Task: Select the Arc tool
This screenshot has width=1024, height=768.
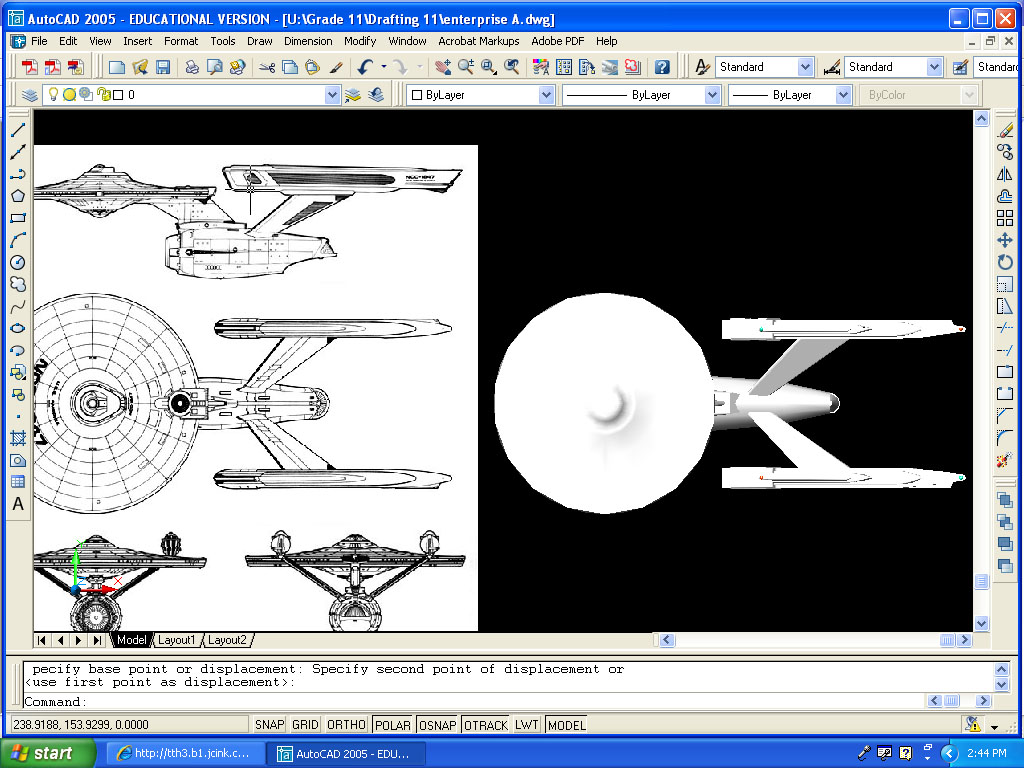Action: tap(18, 240)
